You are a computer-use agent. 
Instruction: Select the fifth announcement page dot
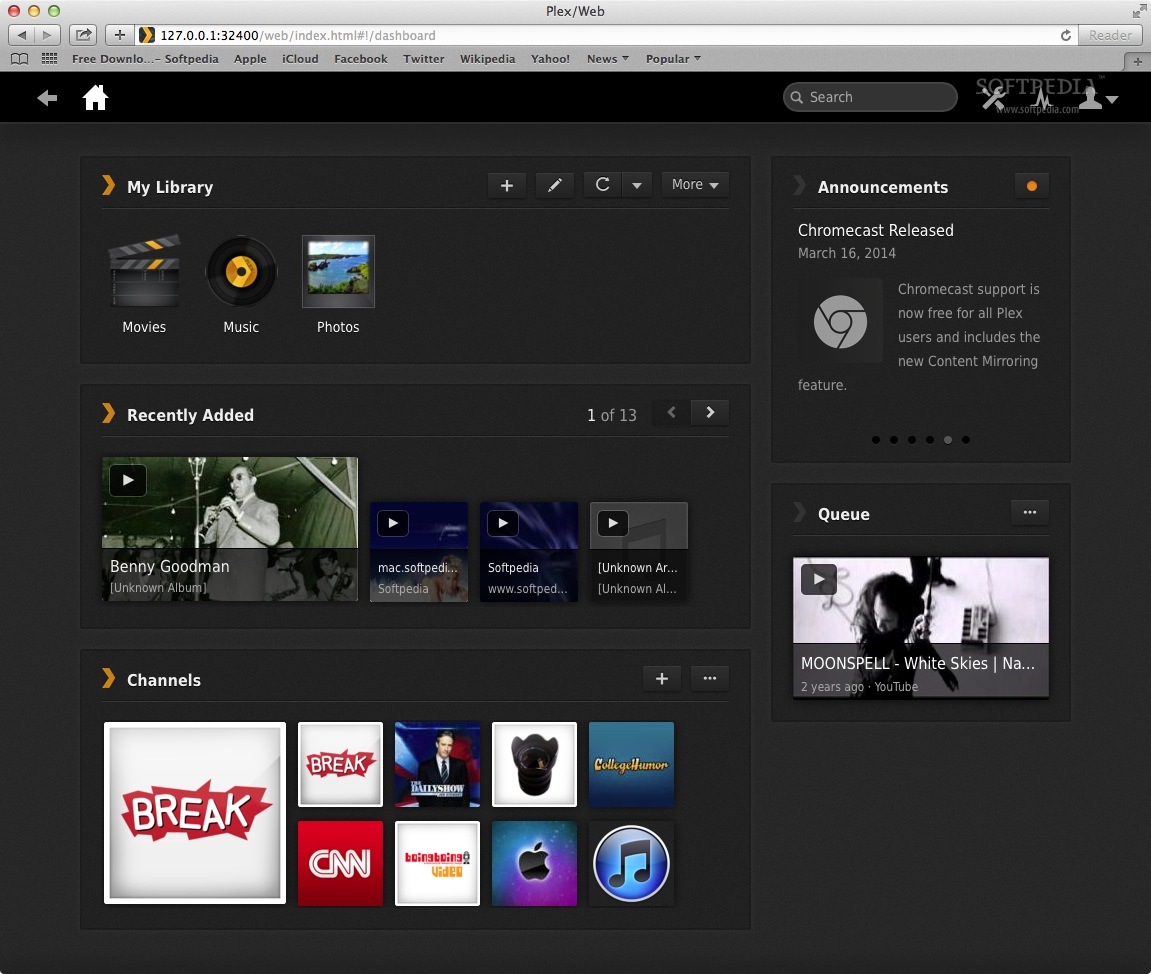pyautogui.click(x=948, y=440)
